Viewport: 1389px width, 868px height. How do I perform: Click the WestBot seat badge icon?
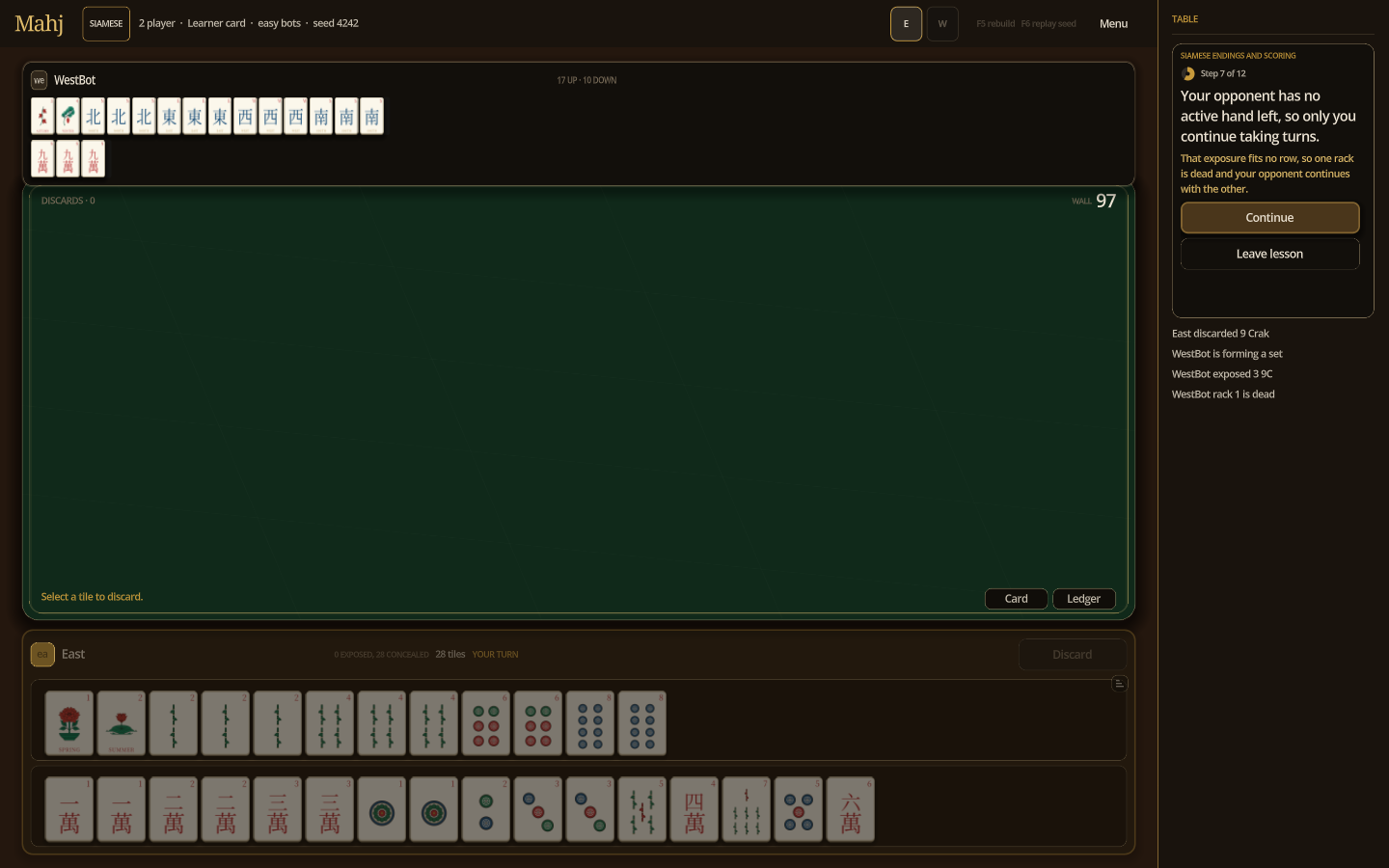point(40,80)
